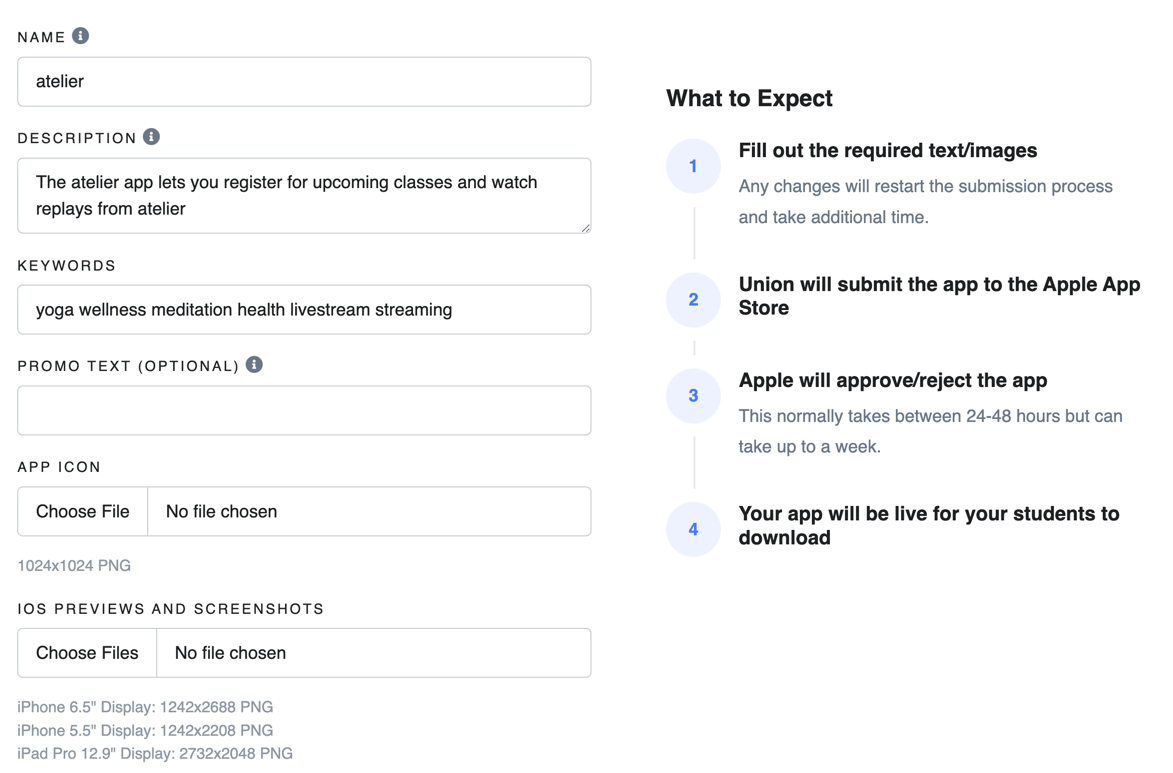Click the 1024x1024 PNG hint text

pos(74,566)
